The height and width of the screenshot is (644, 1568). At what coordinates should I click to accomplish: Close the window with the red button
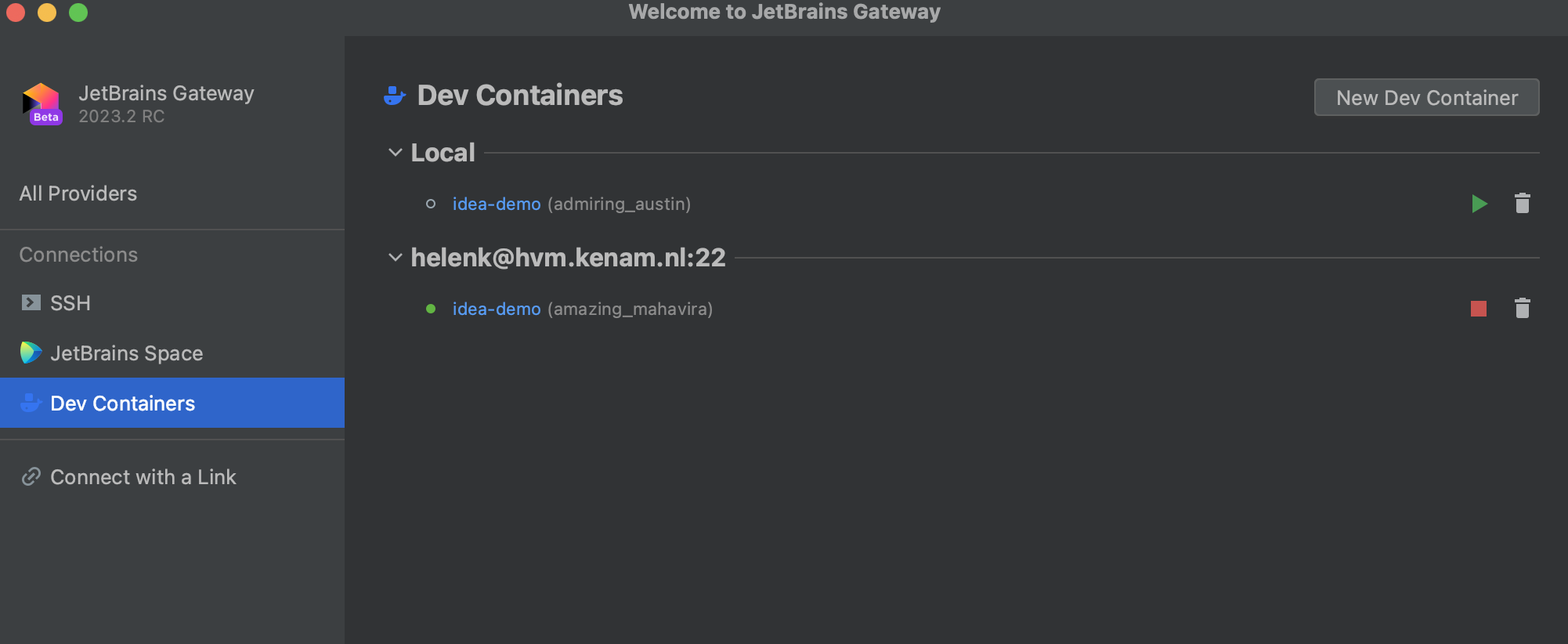point(16,12)
